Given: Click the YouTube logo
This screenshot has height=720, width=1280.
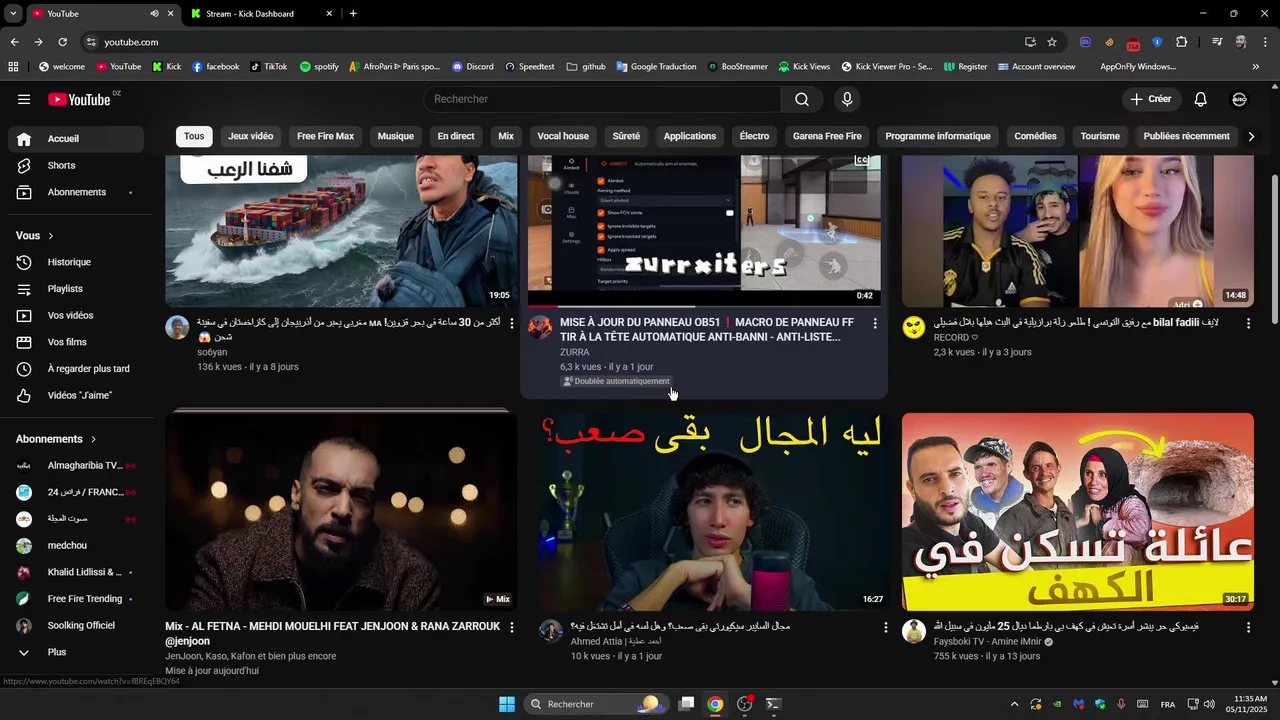Looking at the screenshot, I should point(79,99).
